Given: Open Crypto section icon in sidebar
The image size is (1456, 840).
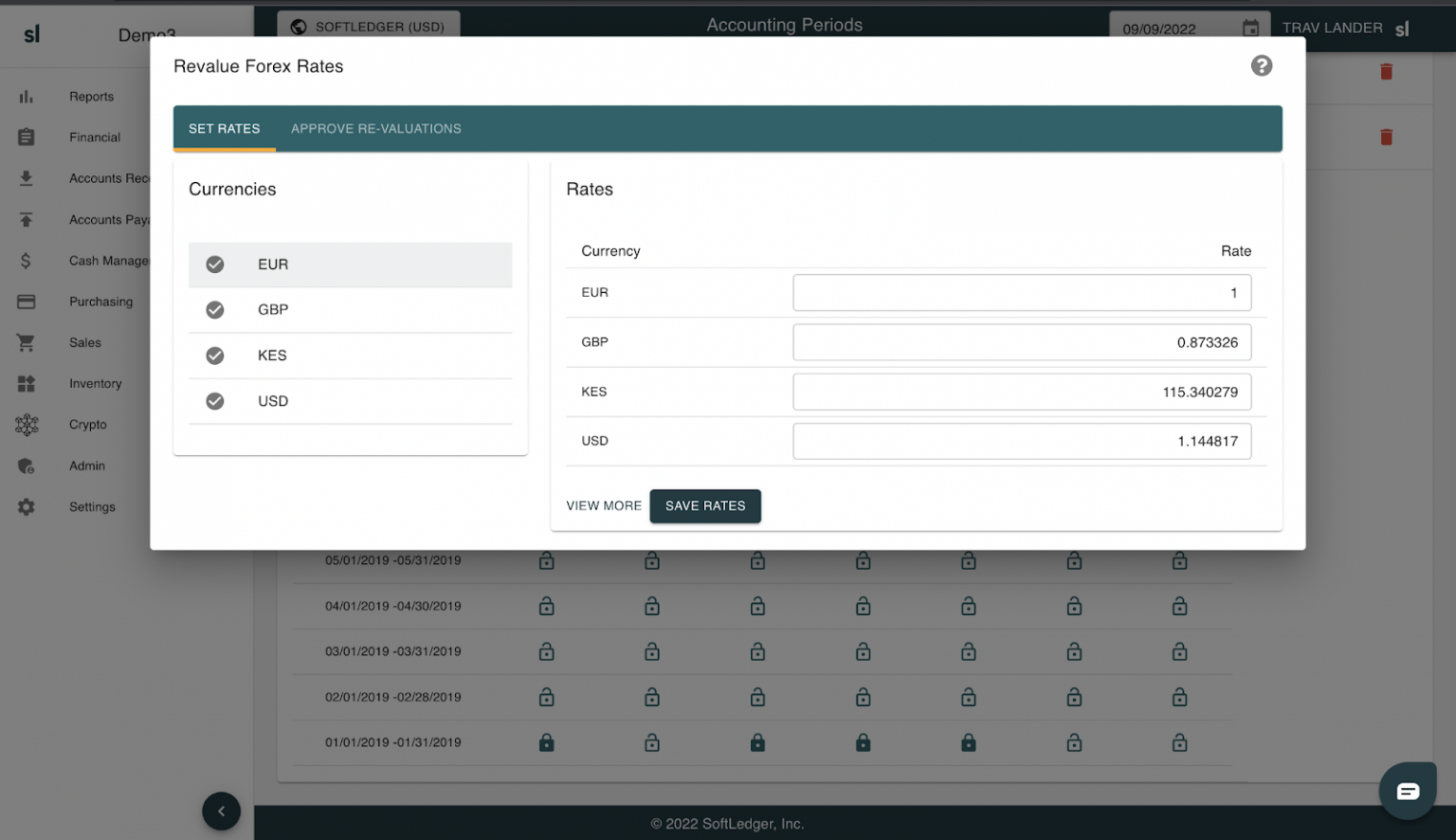Looking at the screenshot, I should [27, 425].
